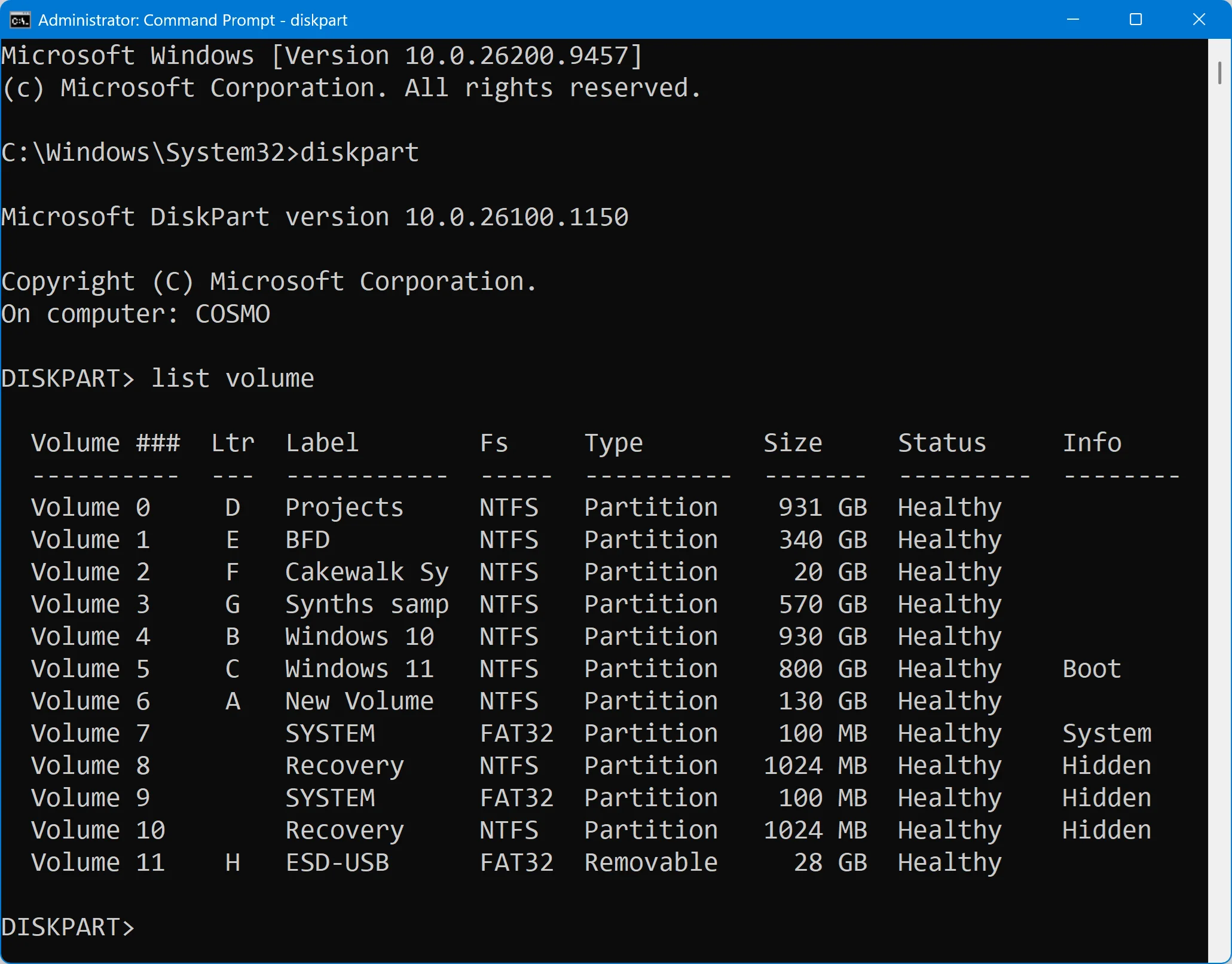Click the 'Ltr' column header
This screenshot has width=1232, height=964.
tap(233, 443)
